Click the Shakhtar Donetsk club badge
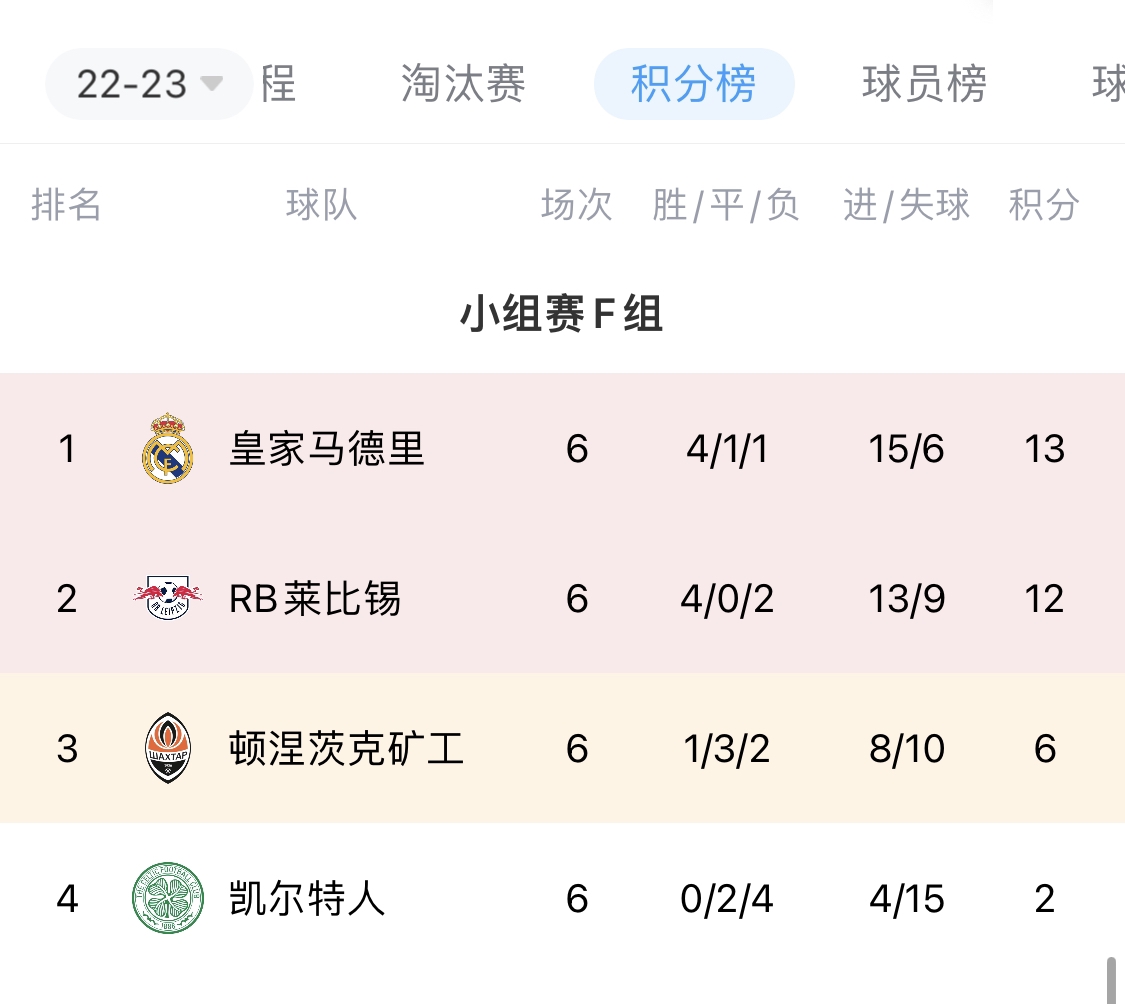The width and height of the screenshot is (1125, 1004). [167, 749]
